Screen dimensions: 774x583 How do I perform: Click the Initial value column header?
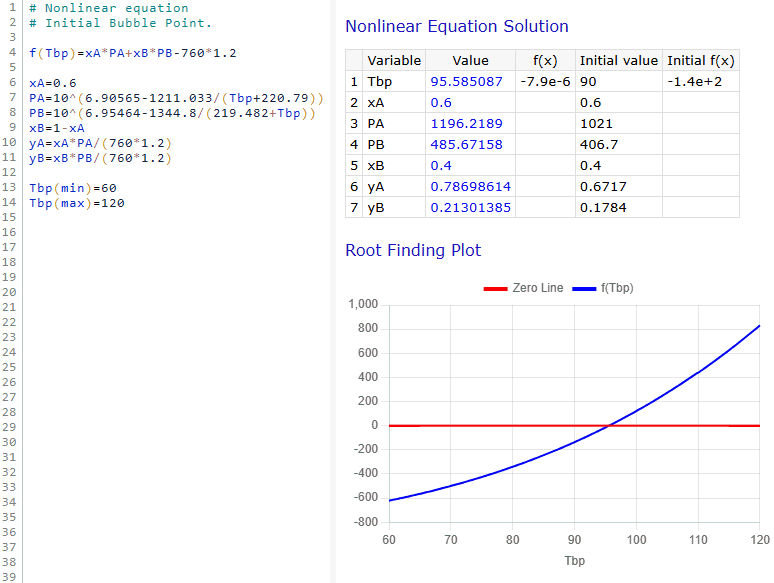pyautogui.click(x=618, y=61)
